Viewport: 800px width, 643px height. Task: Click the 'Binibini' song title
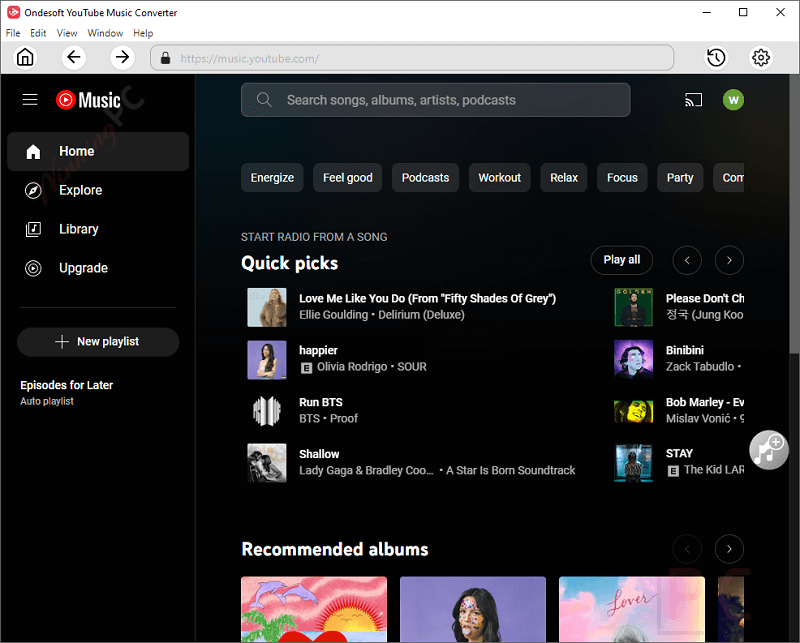coord(685,351)
